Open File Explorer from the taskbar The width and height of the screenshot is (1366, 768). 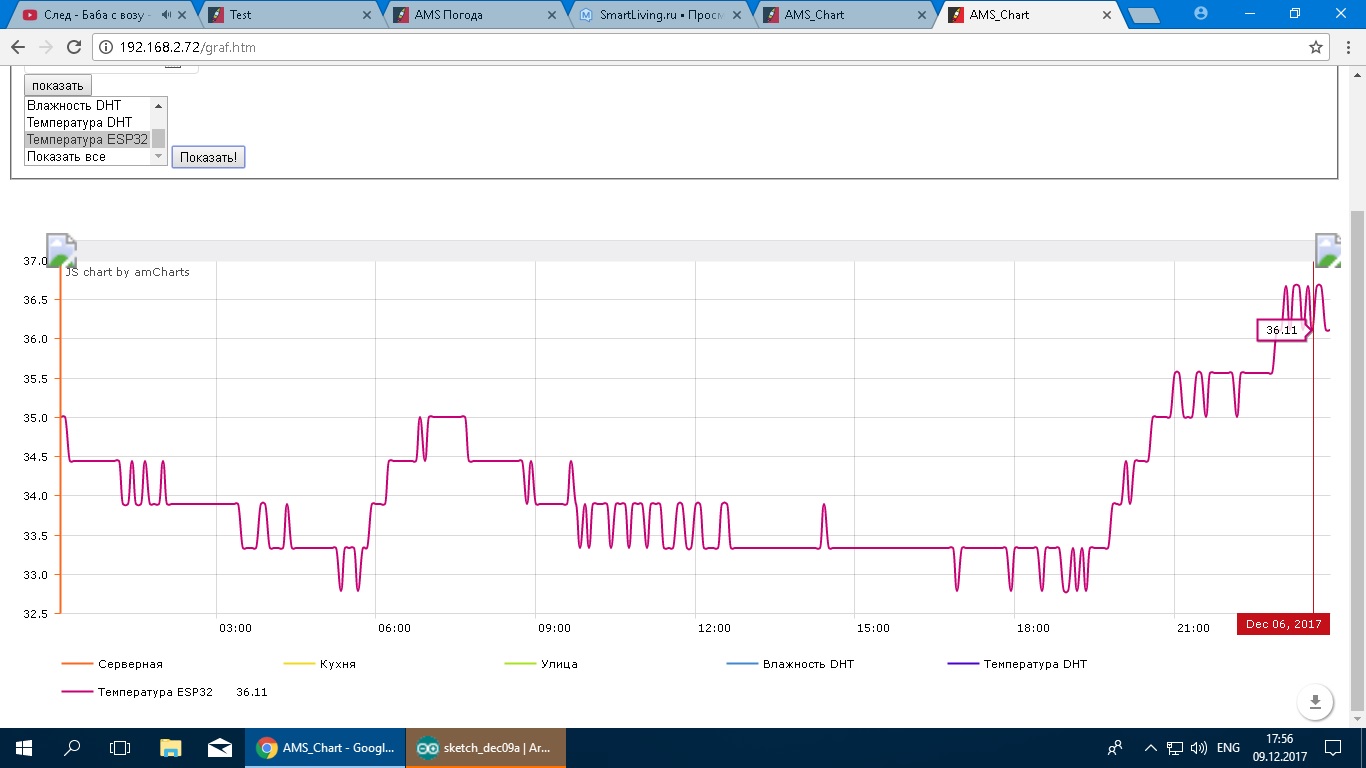171,747
